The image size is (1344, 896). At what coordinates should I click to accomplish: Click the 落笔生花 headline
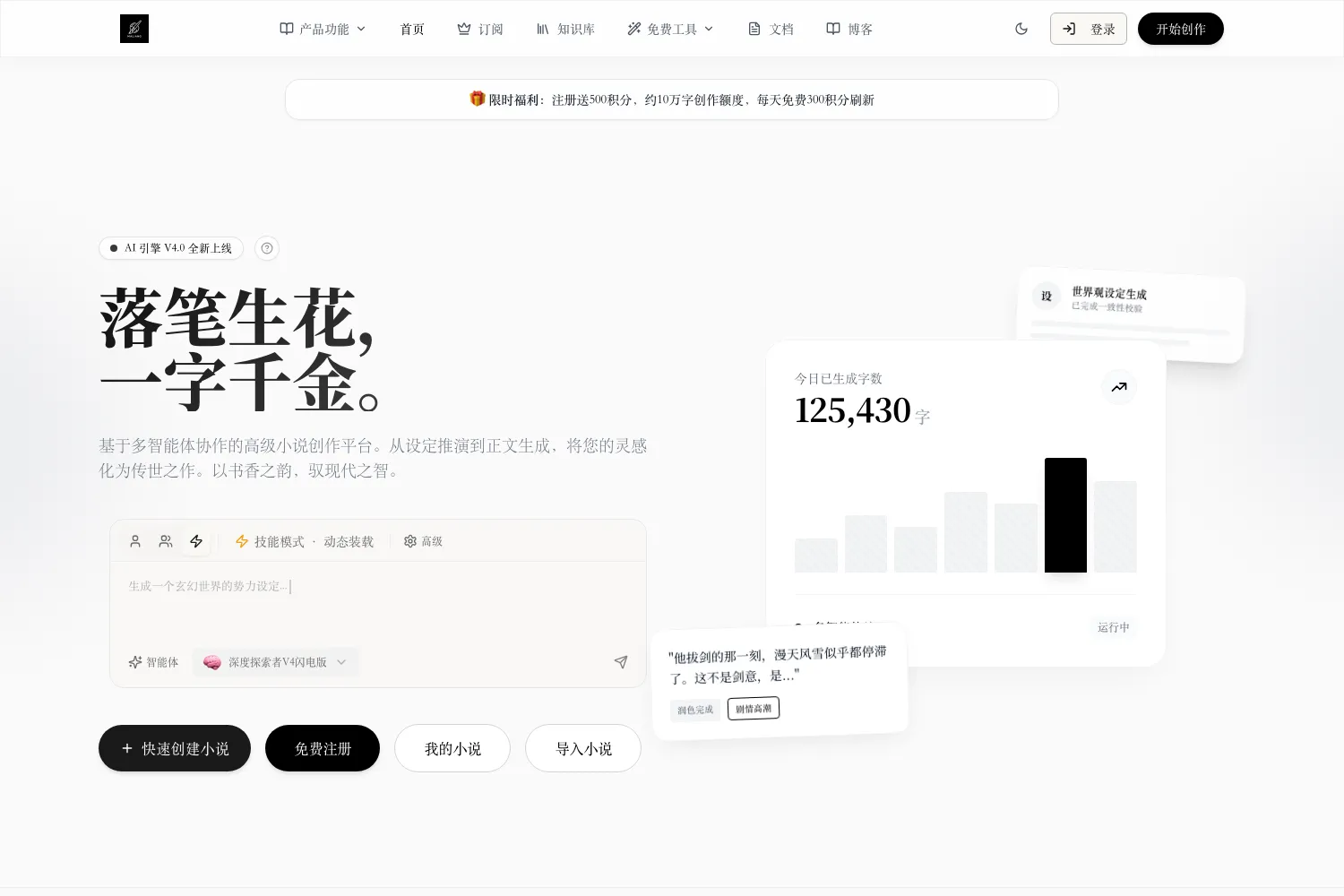pos(237,318)
